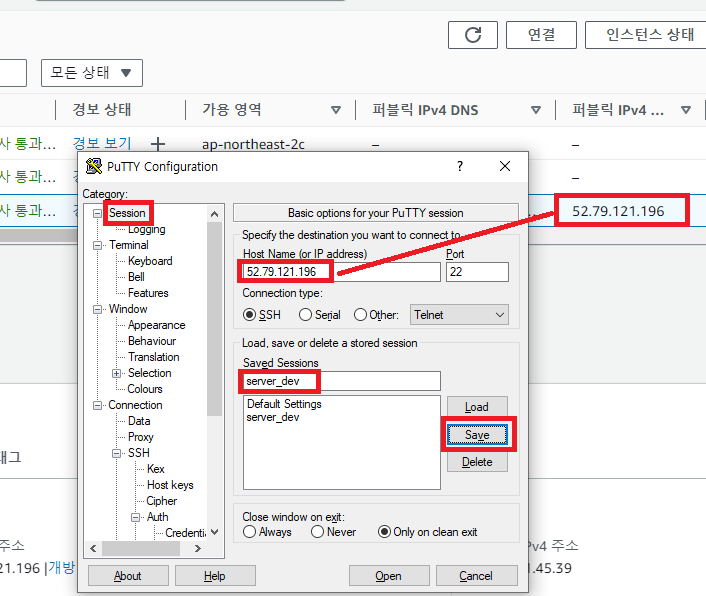Select server_dev in saved sessions list
The image size is (706, 596).
click(x=273, y=417)
